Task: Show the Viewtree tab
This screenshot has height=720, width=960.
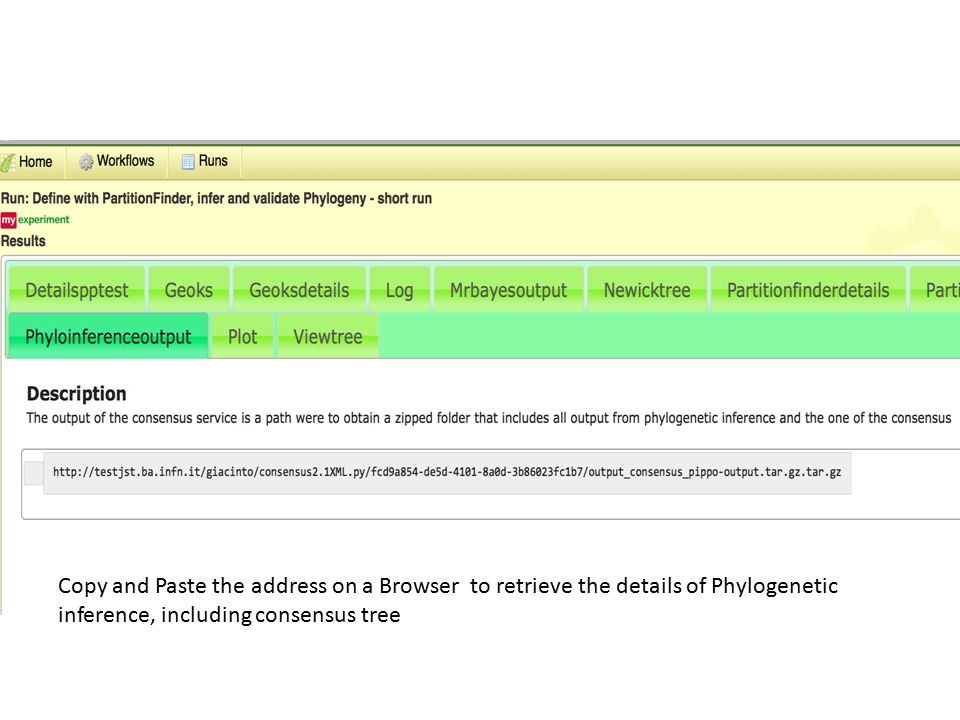Action: click(328, 336)
